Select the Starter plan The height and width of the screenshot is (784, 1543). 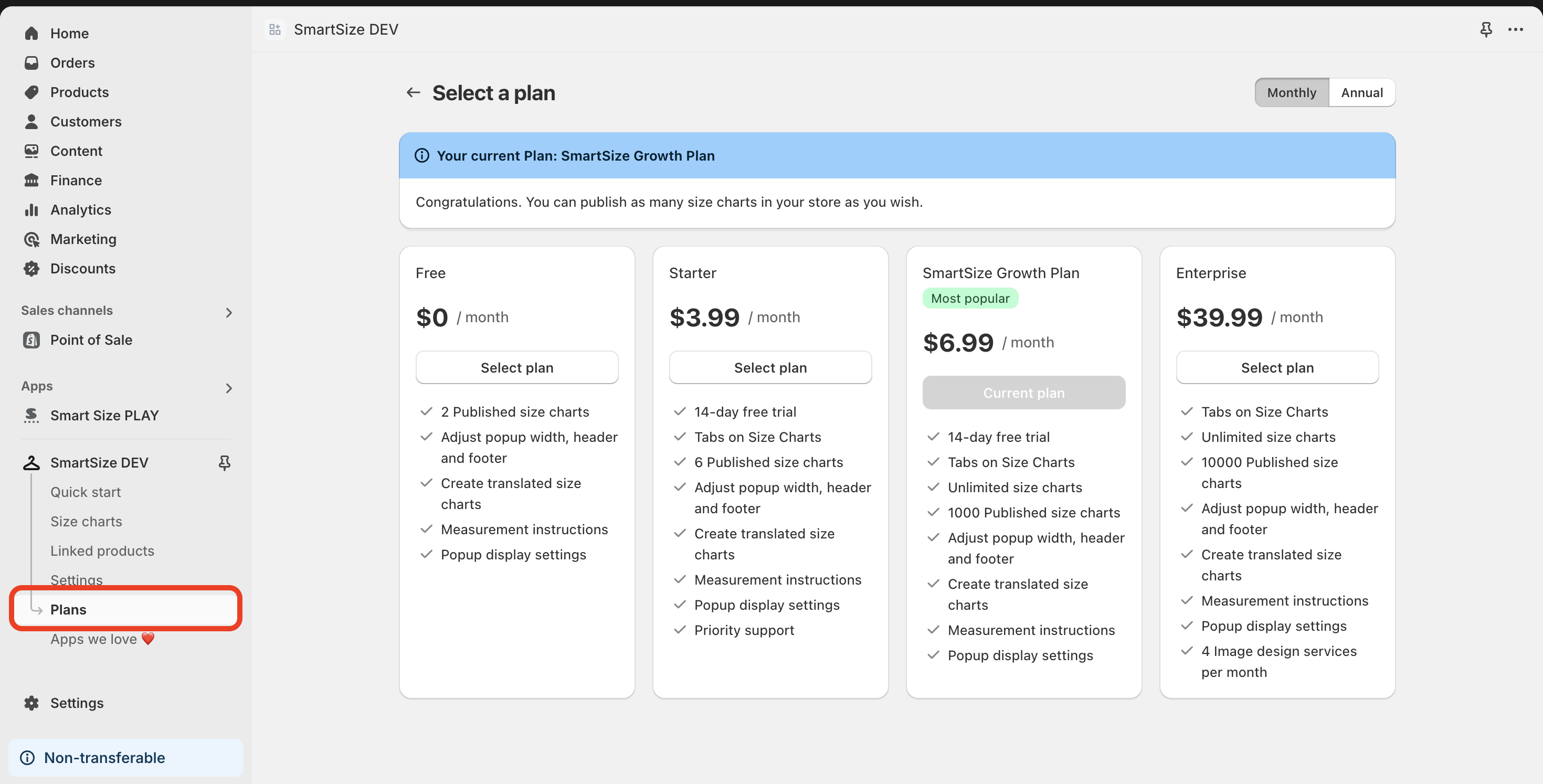coord(770,367)
